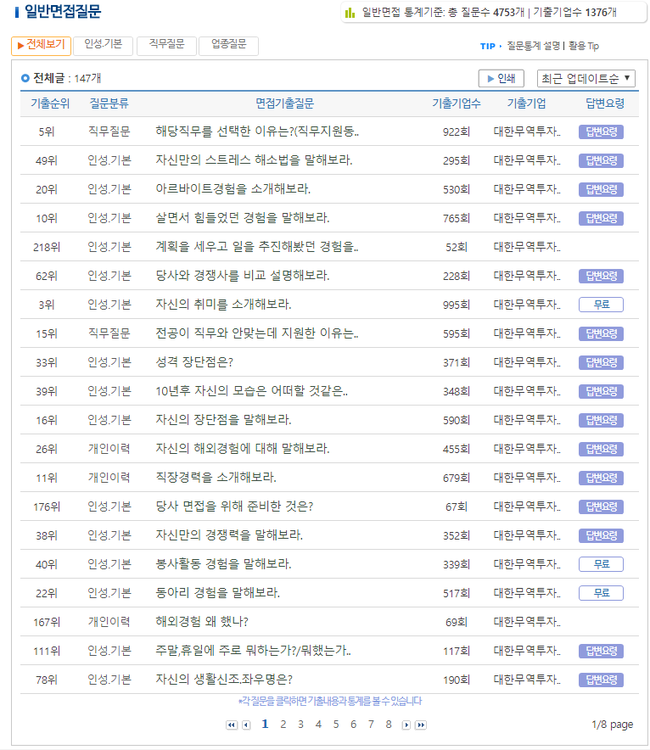Click the 질문분류 column header
650x750 pixels.
(109, 104)
